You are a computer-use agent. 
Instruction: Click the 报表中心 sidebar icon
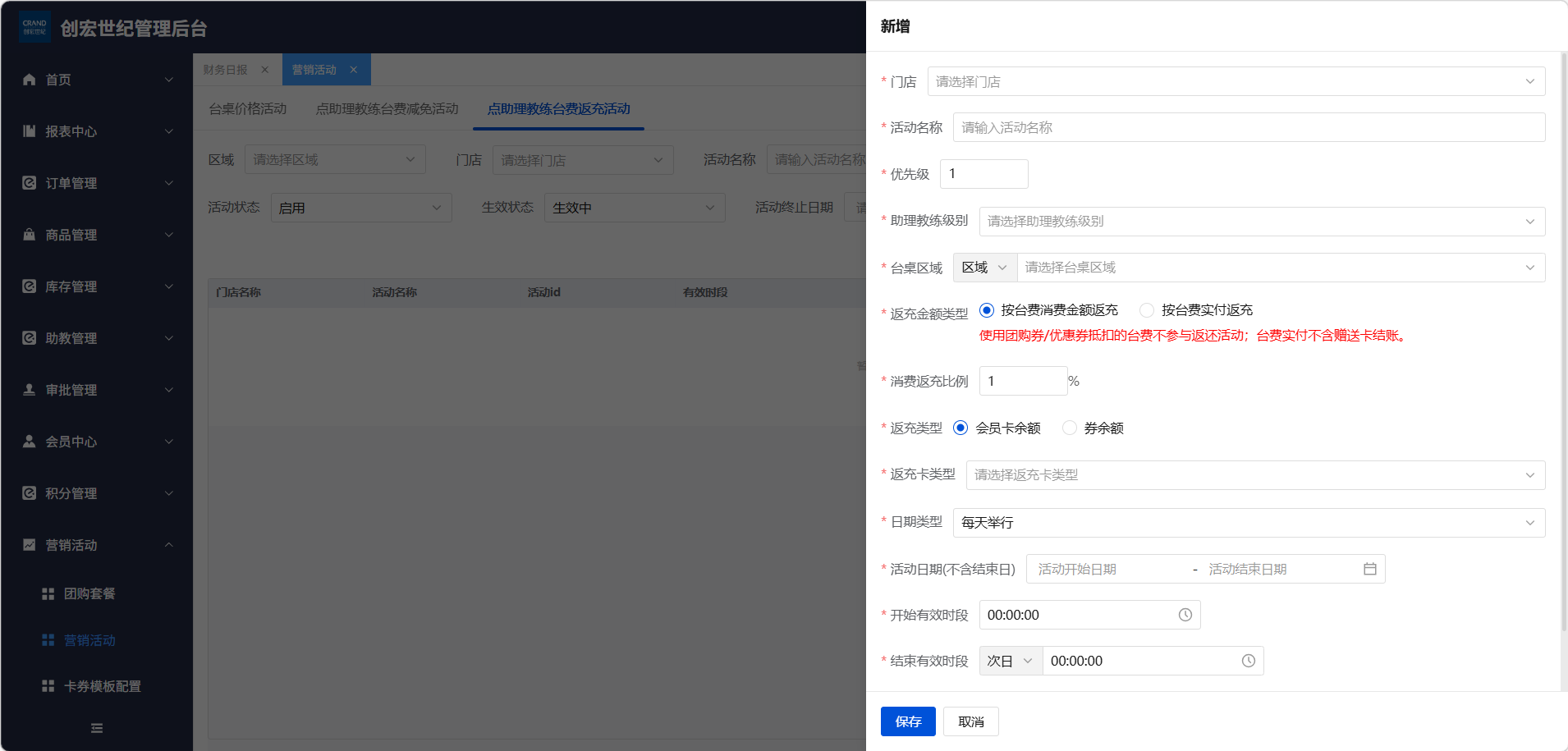30,131
